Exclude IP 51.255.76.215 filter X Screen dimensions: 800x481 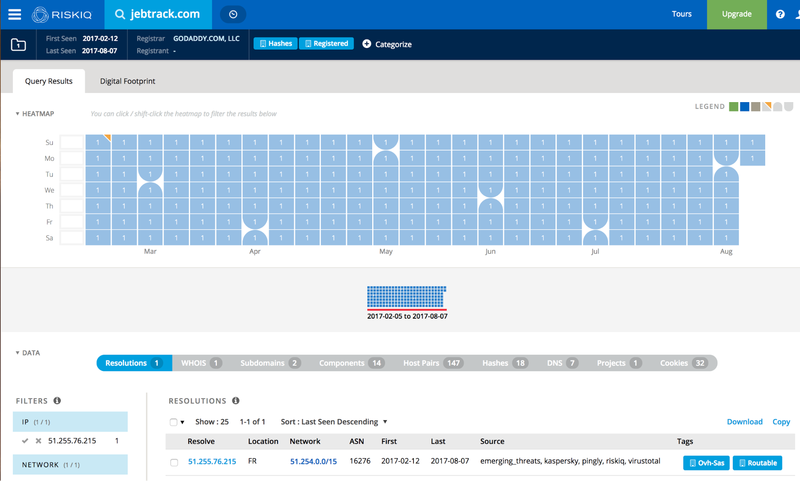[x=38, y=441]
